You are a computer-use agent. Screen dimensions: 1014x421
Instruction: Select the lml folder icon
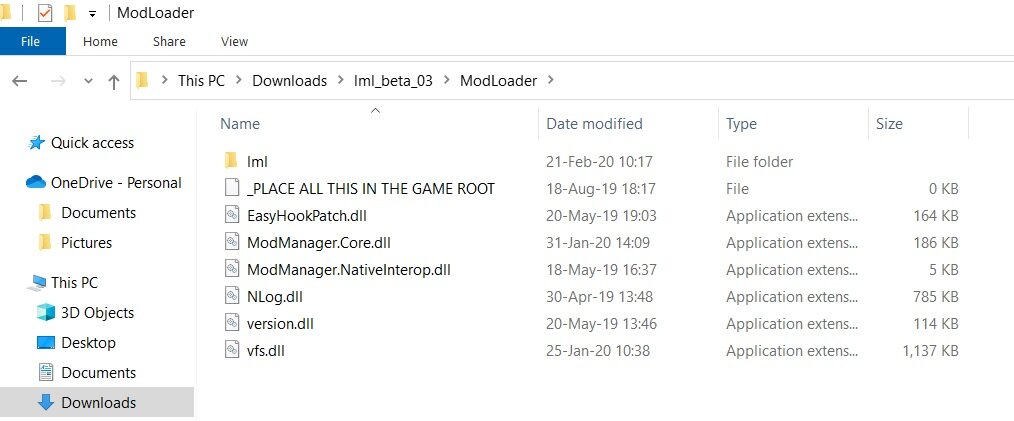[x=231, y=161]
